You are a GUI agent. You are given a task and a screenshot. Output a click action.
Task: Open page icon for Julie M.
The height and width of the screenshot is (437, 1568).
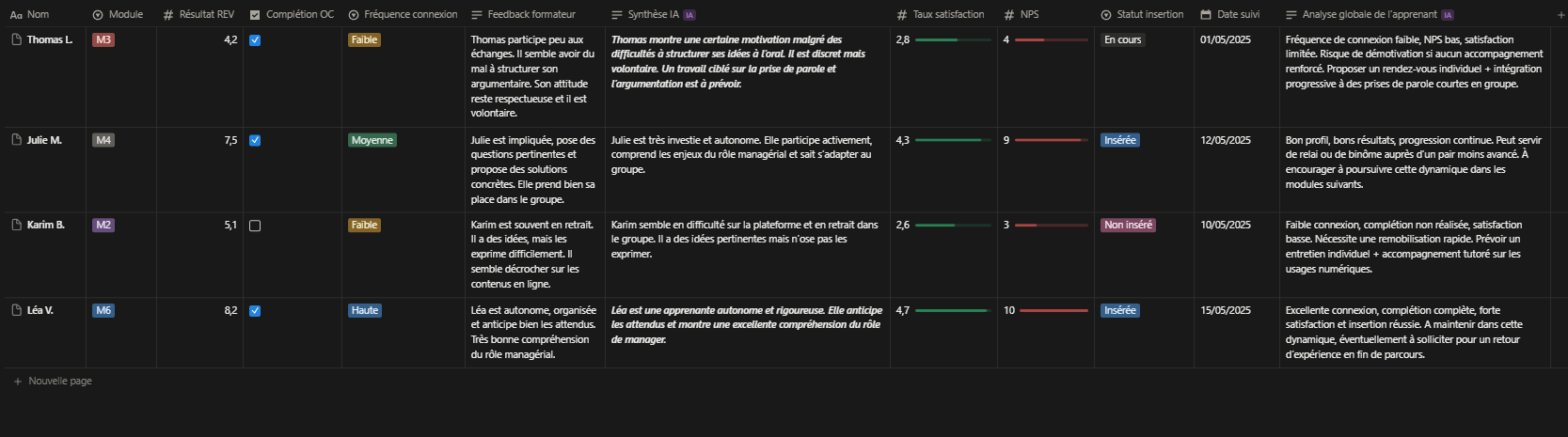click(16, 140)
